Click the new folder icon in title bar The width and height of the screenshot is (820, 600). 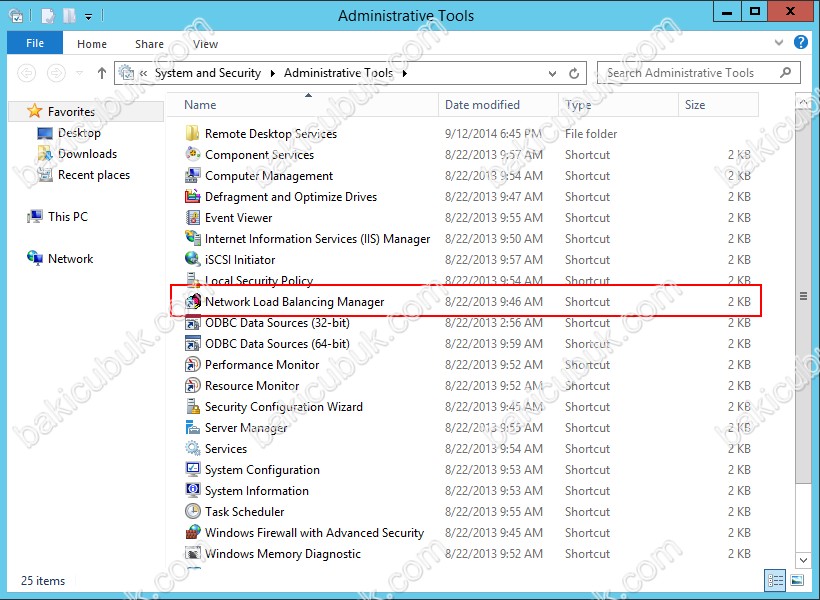[x=70, y=16]
